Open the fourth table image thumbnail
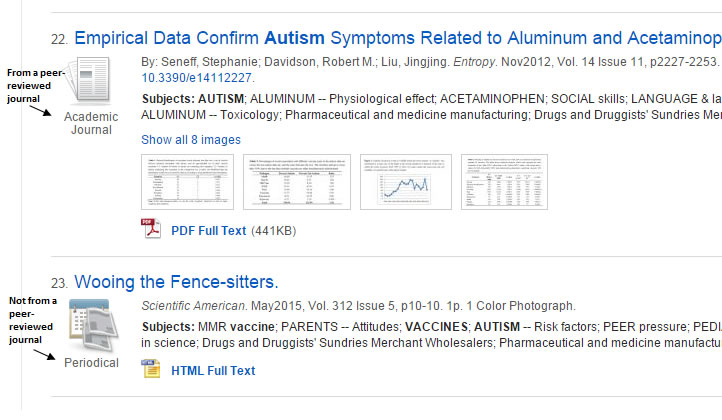This screenshot has height=420, width=722. pos(504,182)
